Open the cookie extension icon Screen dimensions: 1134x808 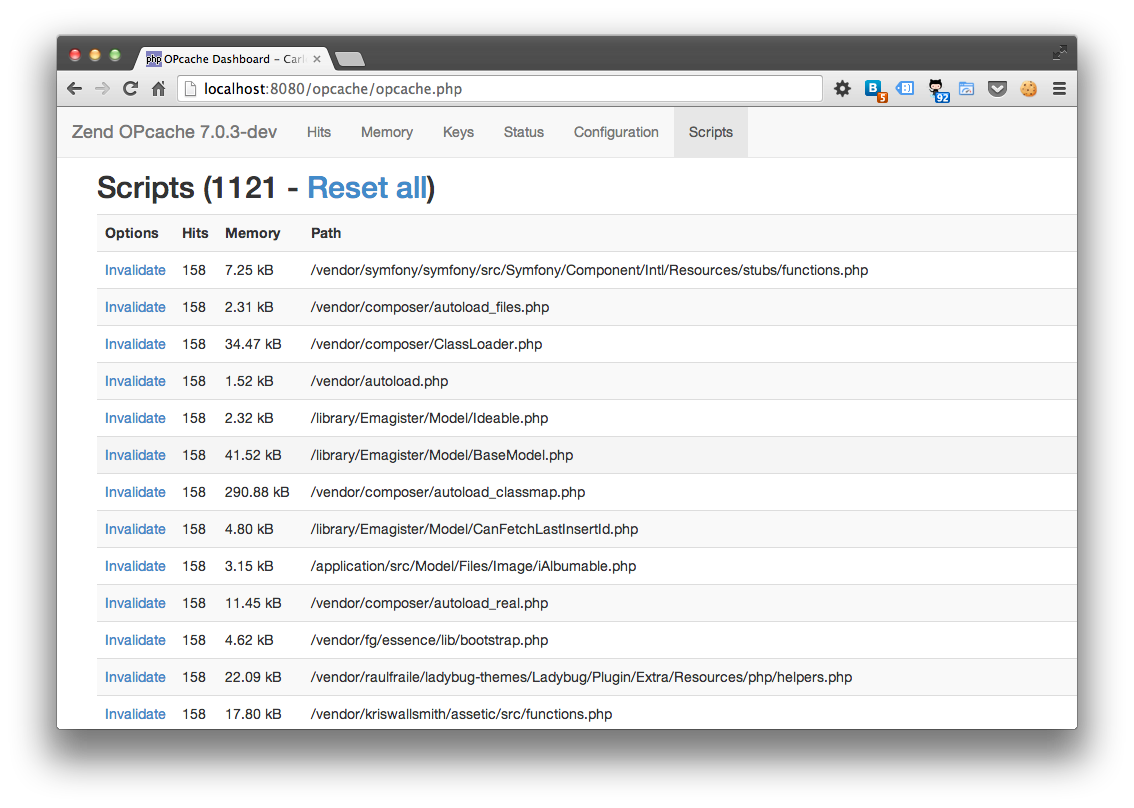(1028, 89)
